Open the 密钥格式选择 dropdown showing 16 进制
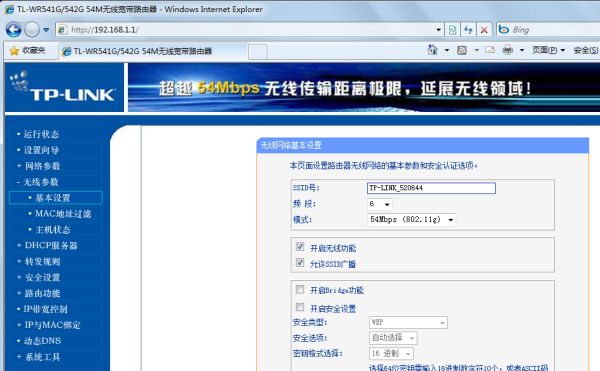Image resolution: width=600 pixels, height=371 pixels. 391,353
